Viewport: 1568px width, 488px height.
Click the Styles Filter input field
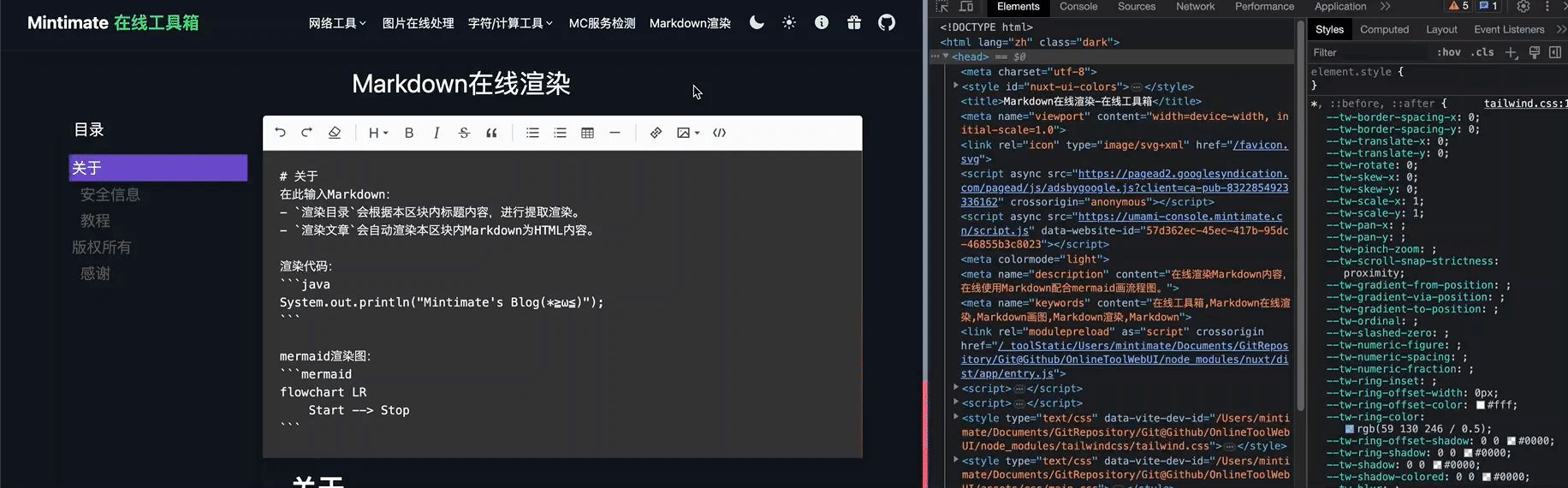1369,52
